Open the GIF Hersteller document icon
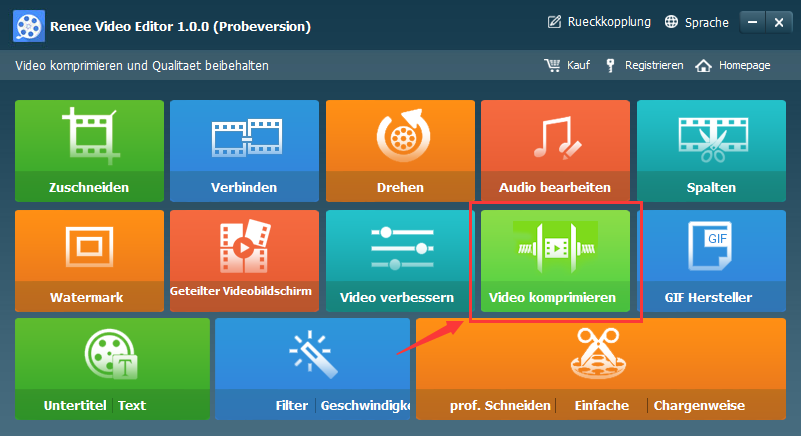This screenshot has height=436, width=801. (x=710, y=245)
